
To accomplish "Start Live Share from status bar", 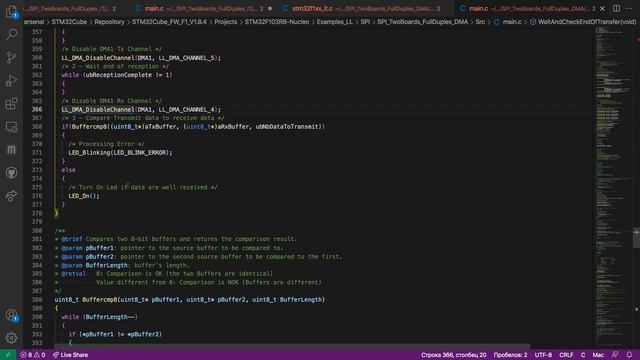I will (x=70, y=355).
